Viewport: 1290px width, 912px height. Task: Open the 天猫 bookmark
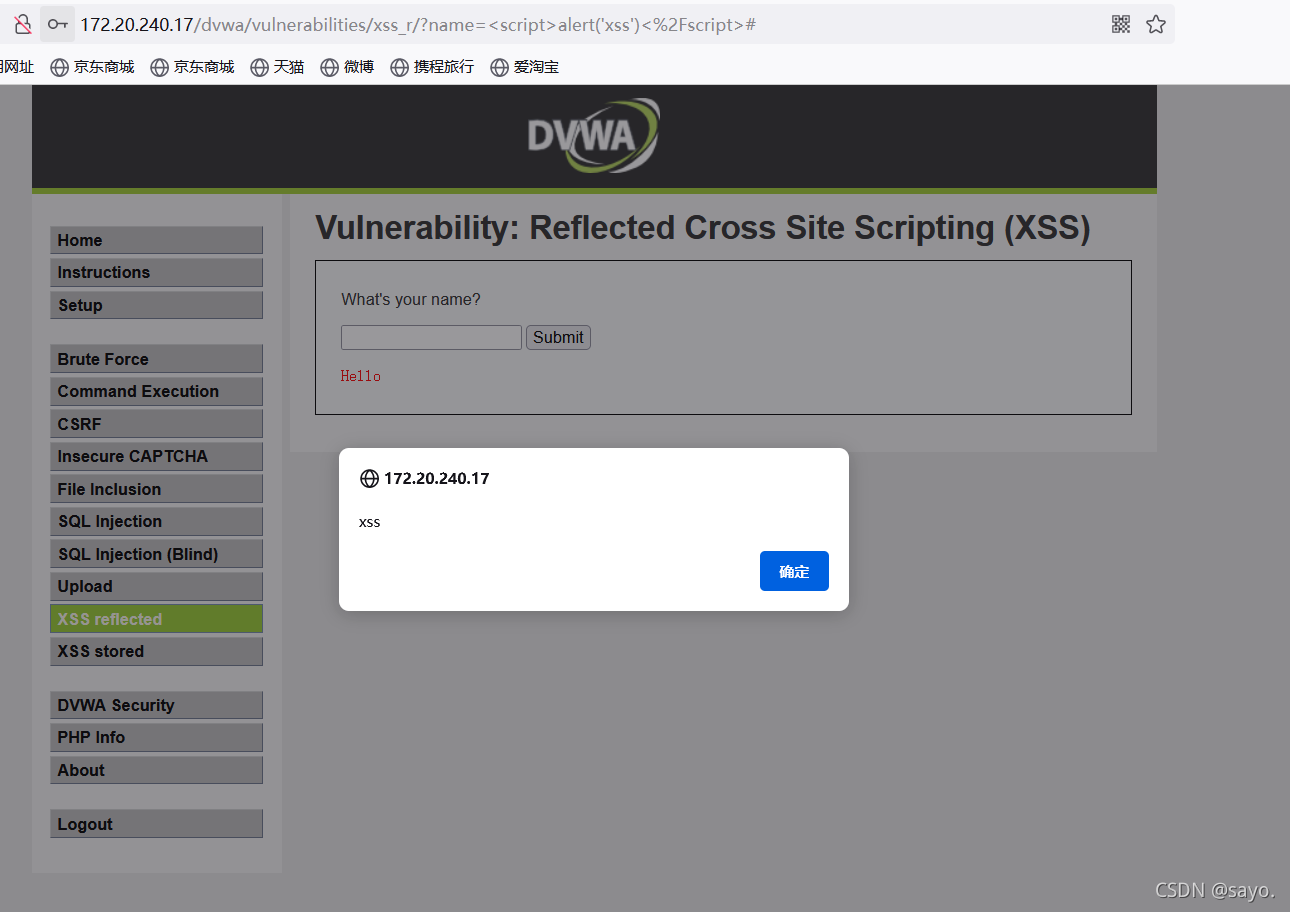click(277, 67)
